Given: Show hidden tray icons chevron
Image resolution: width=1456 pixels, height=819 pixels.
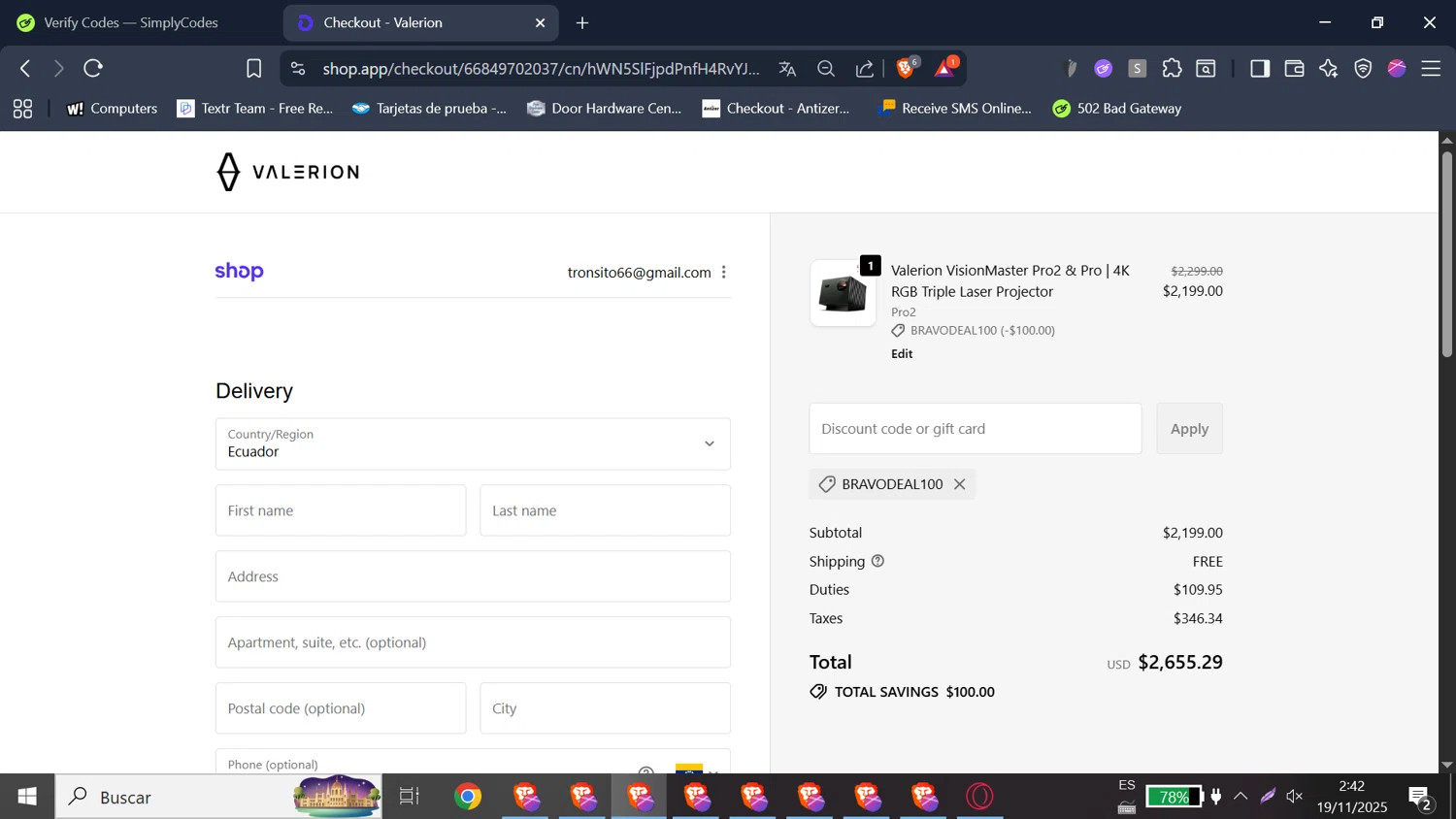Looking at the screenshot, I should (1241, 797).
